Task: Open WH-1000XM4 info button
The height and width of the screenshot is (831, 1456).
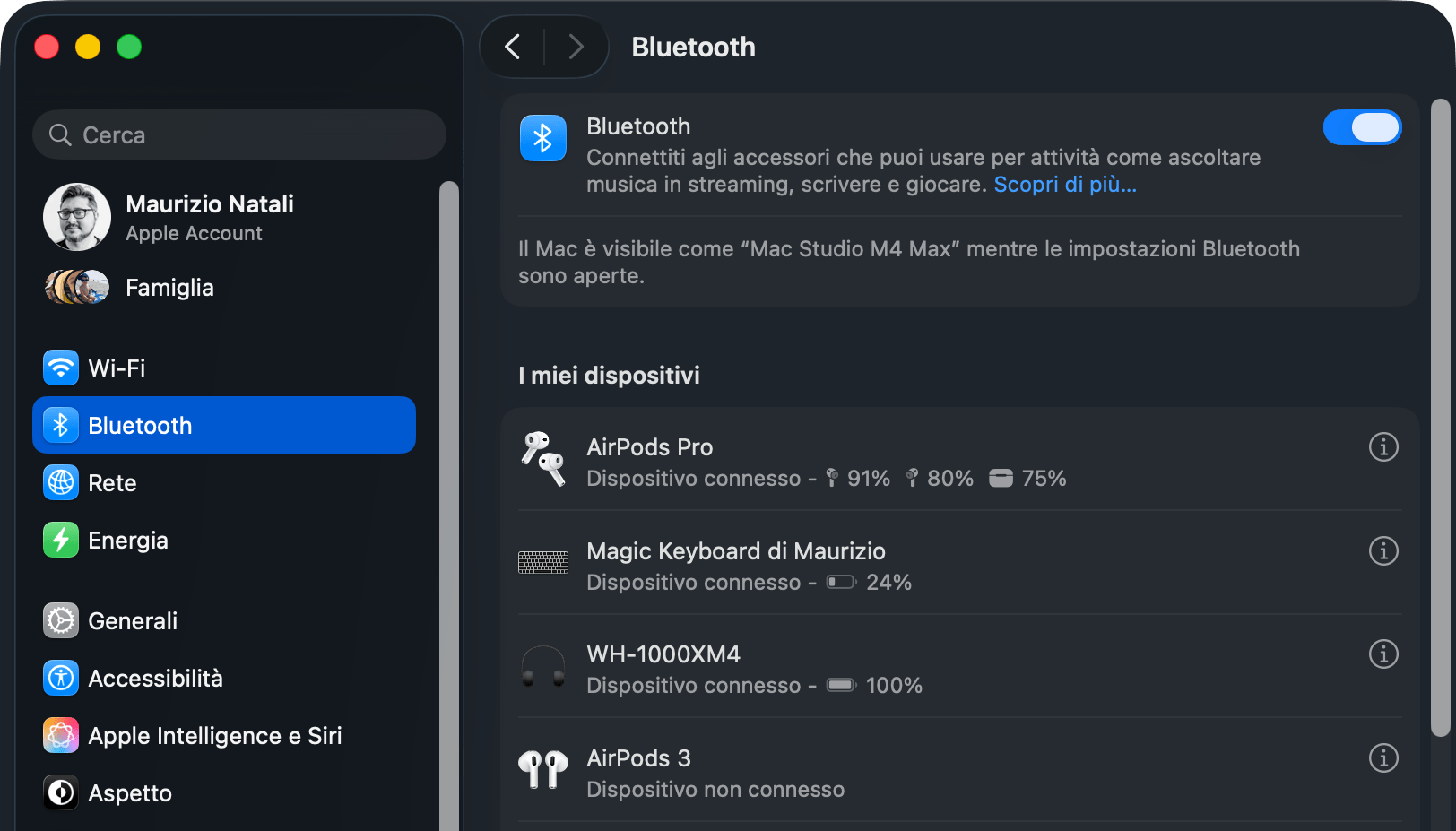Action: pyautogui.click(x=1383, y=654)
